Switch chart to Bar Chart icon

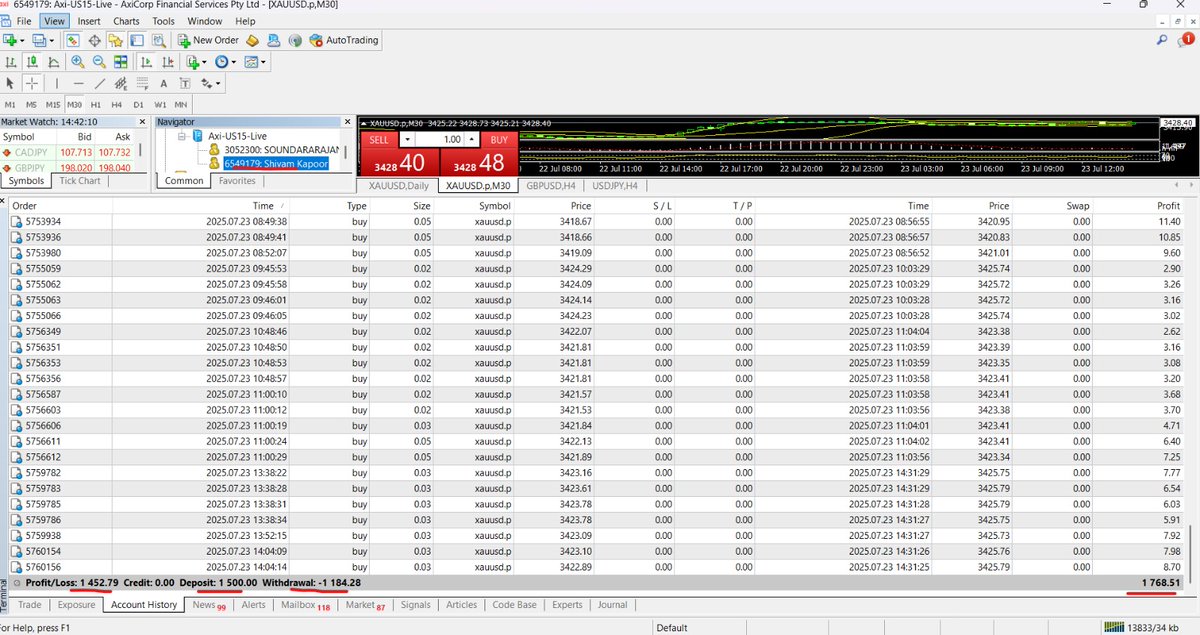click(x=11, y=62)
